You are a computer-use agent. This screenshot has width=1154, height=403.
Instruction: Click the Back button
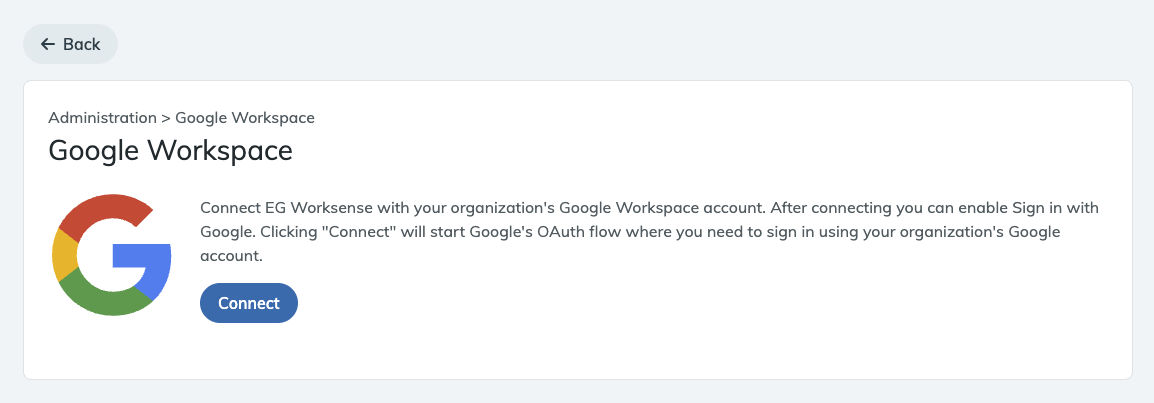coord(70,44)
